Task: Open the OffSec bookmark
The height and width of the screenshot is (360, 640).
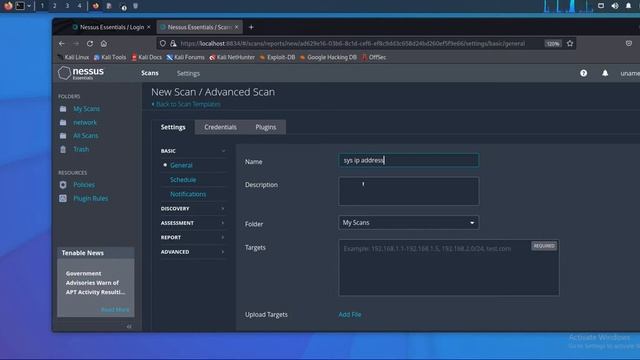Action: point(374,57)
